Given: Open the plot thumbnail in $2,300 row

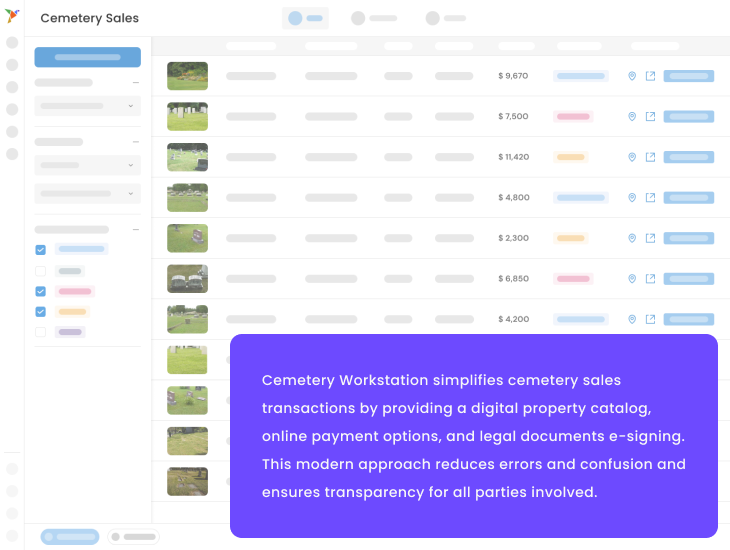Looking at the screenshot, I should (187, 238).
